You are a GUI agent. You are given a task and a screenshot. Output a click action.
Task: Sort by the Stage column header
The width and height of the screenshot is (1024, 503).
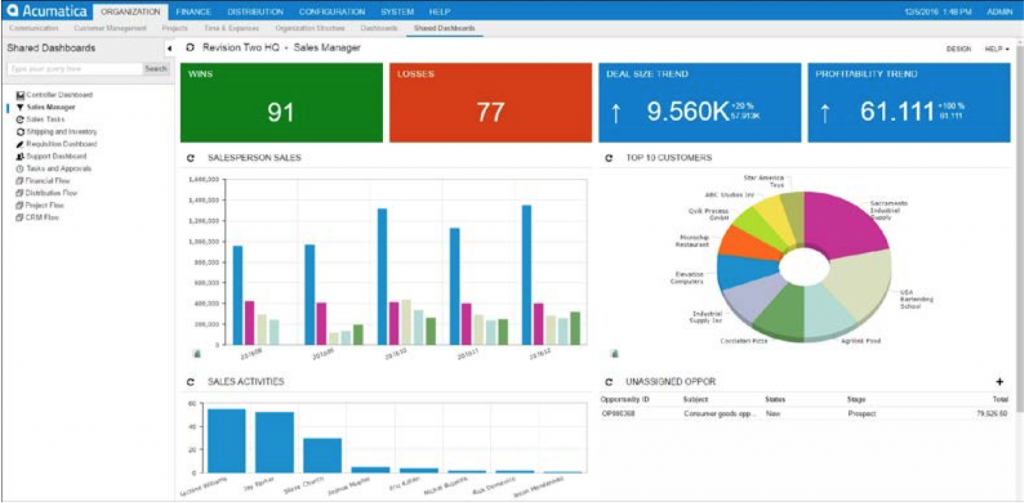pyautogui.click(x=856, y=399)
